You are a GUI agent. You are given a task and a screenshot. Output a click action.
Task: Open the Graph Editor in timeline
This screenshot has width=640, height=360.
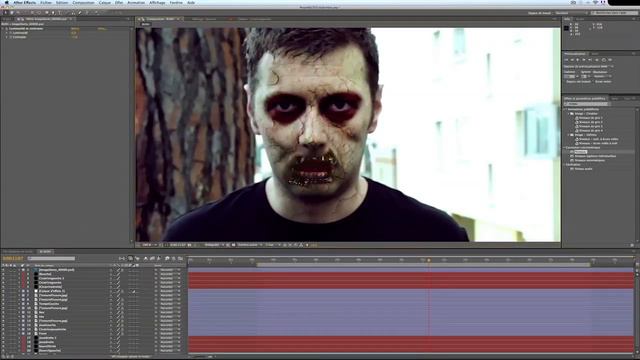pos(180,258)
